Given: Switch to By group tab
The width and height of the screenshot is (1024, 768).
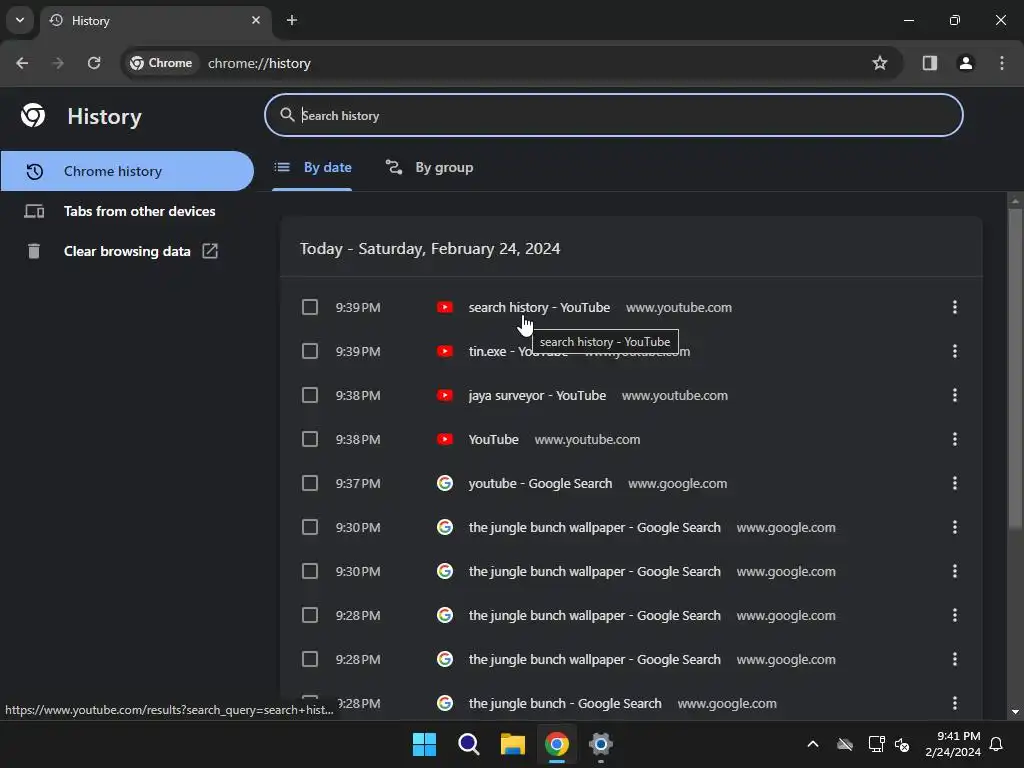Looking at the screenshot, I should pyautogui.click(x=429, y=168).
